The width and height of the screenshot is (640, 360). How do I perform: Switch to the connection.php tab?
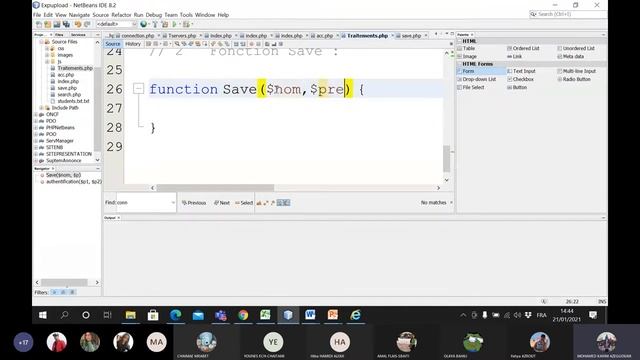coord(138,36)
